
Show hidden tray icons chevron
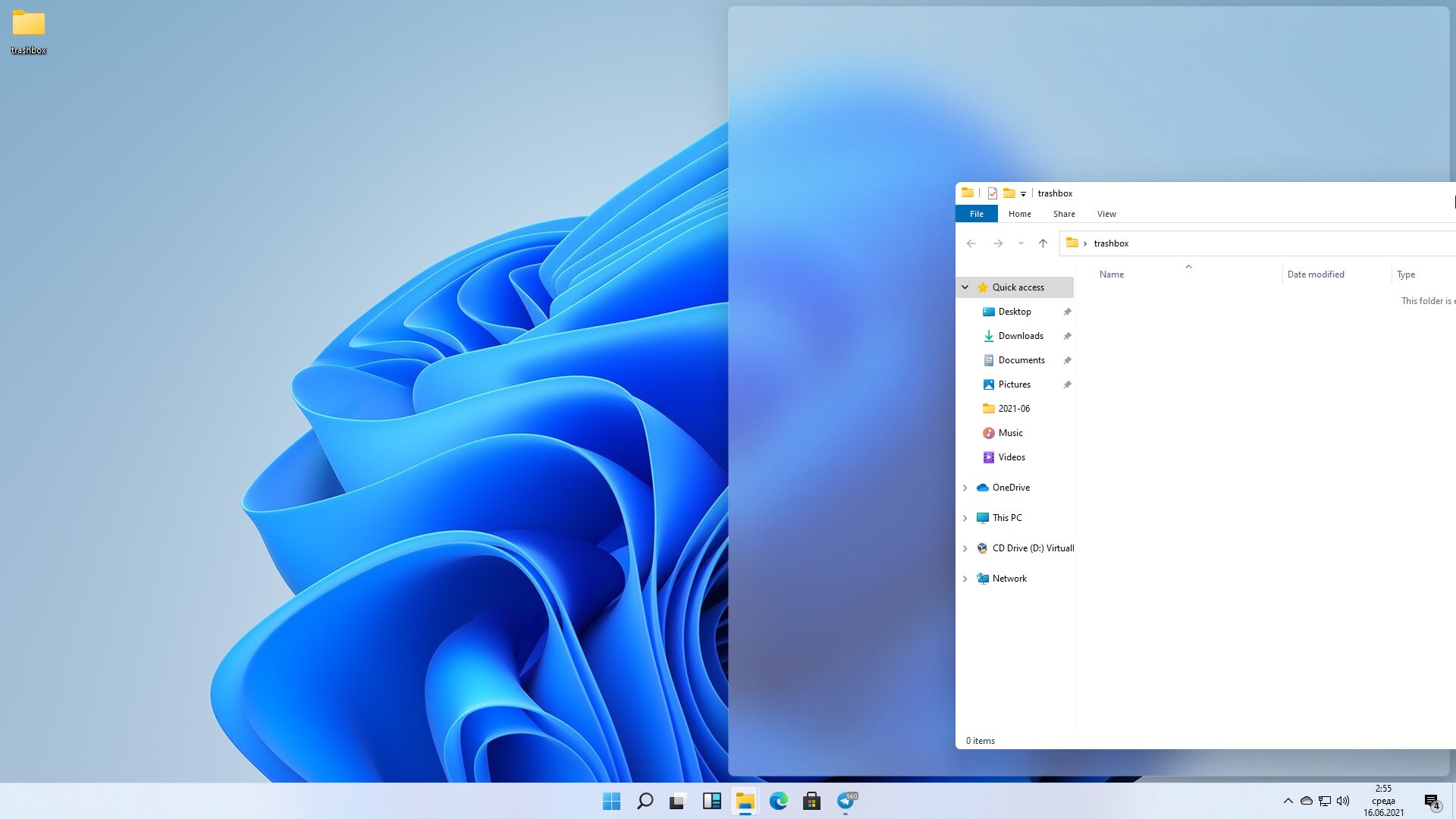1288,801
